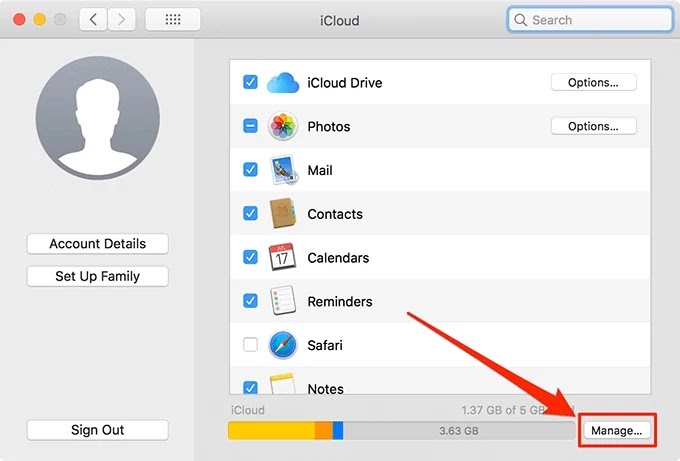The image size is (680, 461).
Task: Click Manage to manage iCloud storage
Action: coord(616,431)
